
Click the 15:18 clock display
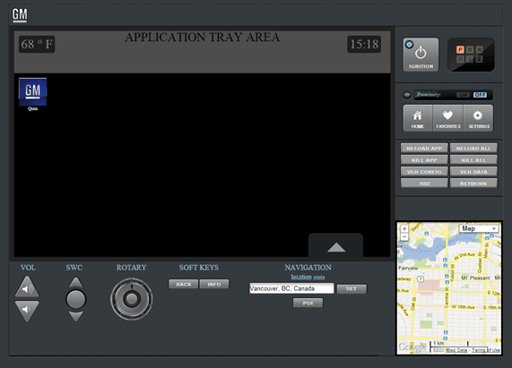coord(364,44)
